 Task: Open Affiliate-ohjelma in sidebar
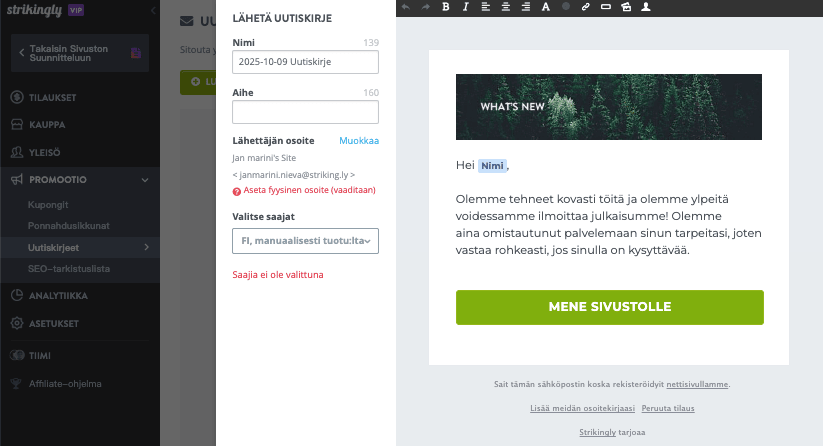point(65,384)
